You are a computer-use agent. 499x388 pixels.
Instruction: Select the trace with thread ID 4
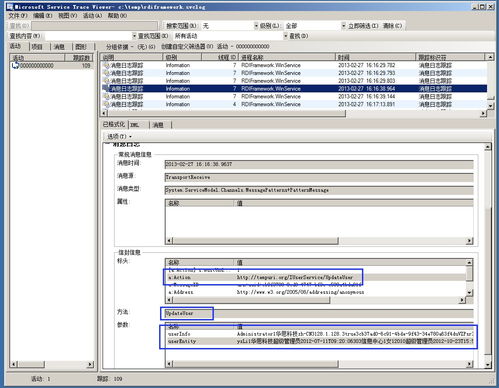(294, 104)
